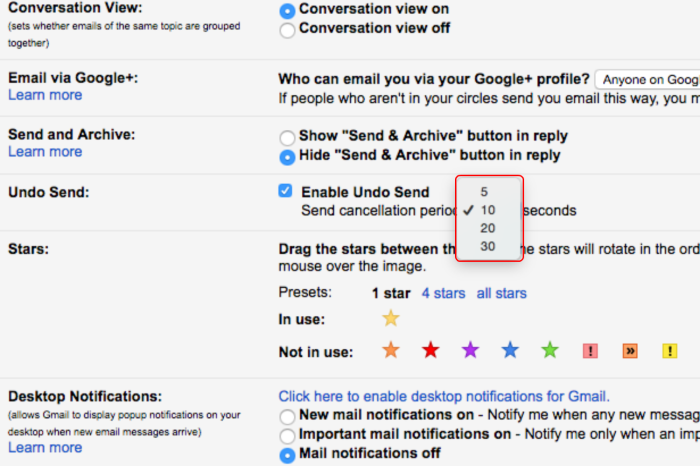Viewport: 700px width, 466px height.
Task: Pick the orange star icon
Action: [391, 350]
